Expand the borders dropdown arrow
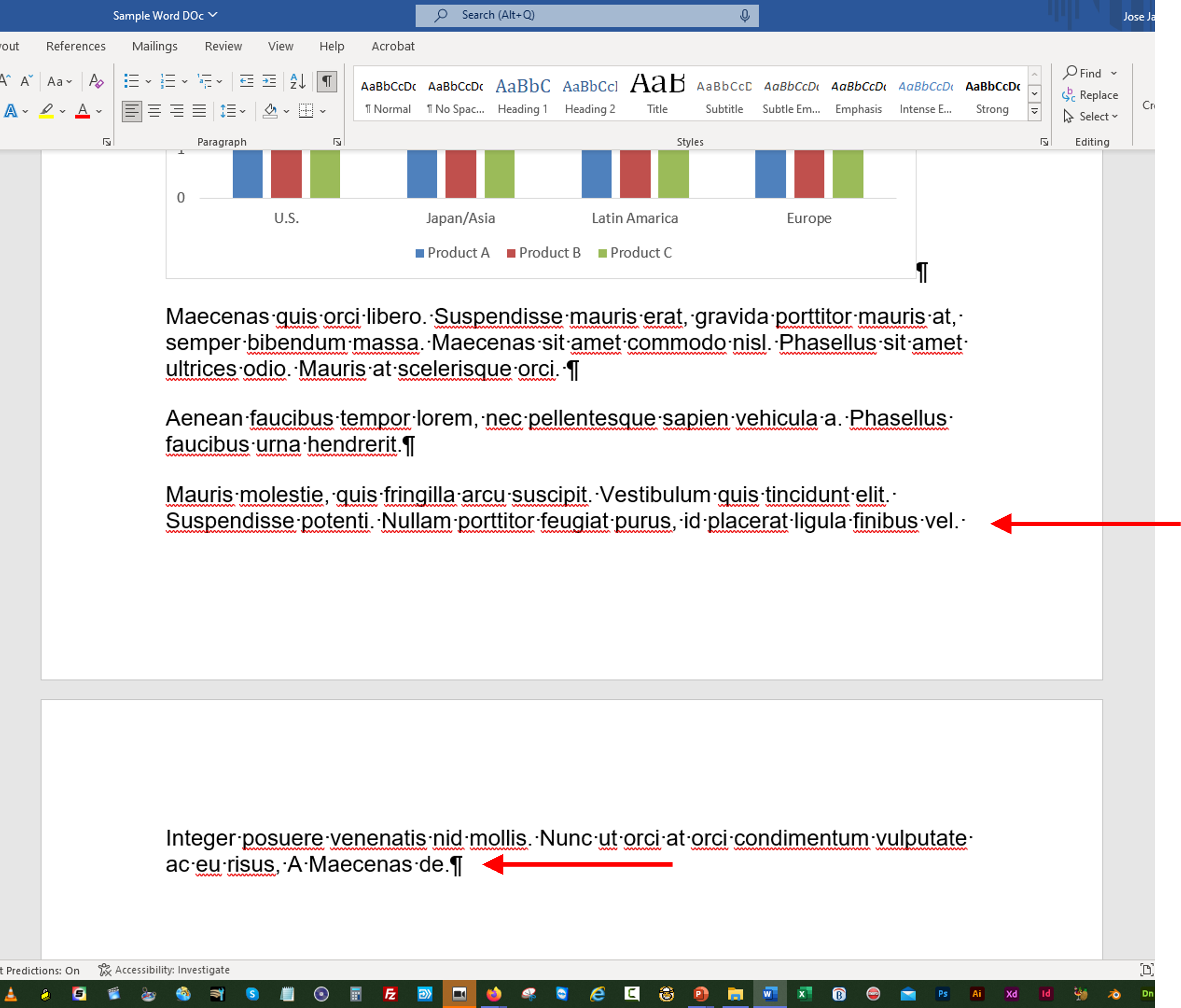 [x=322, y=112]
